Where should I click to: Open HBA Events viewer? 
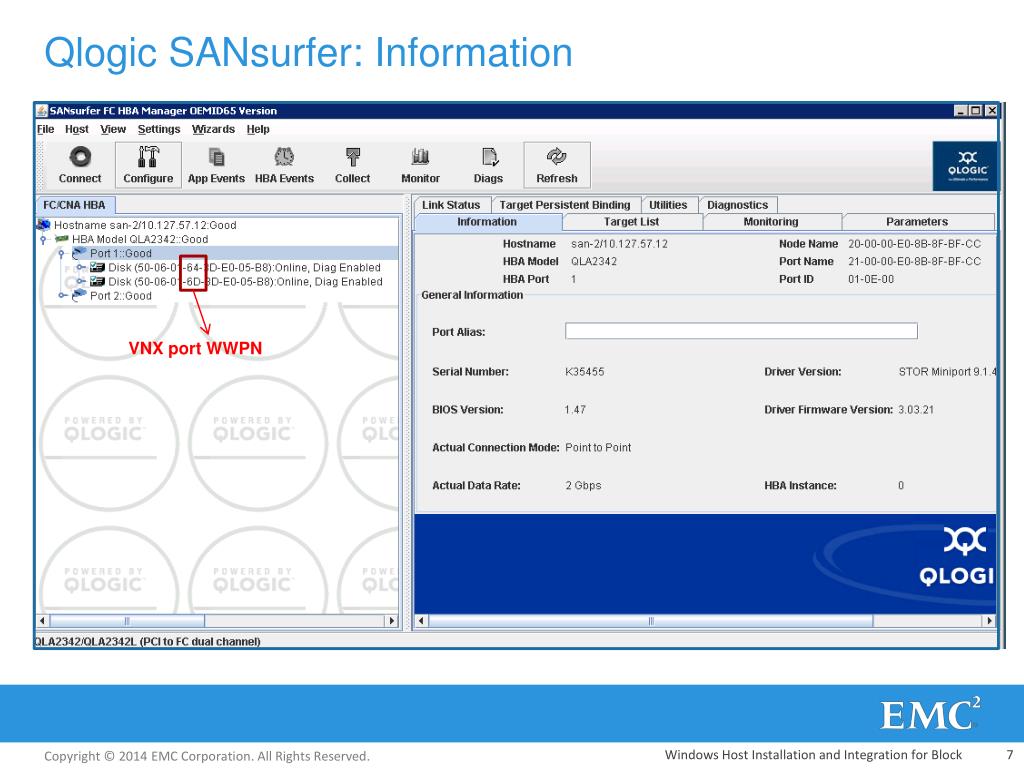tap(284, 165)
